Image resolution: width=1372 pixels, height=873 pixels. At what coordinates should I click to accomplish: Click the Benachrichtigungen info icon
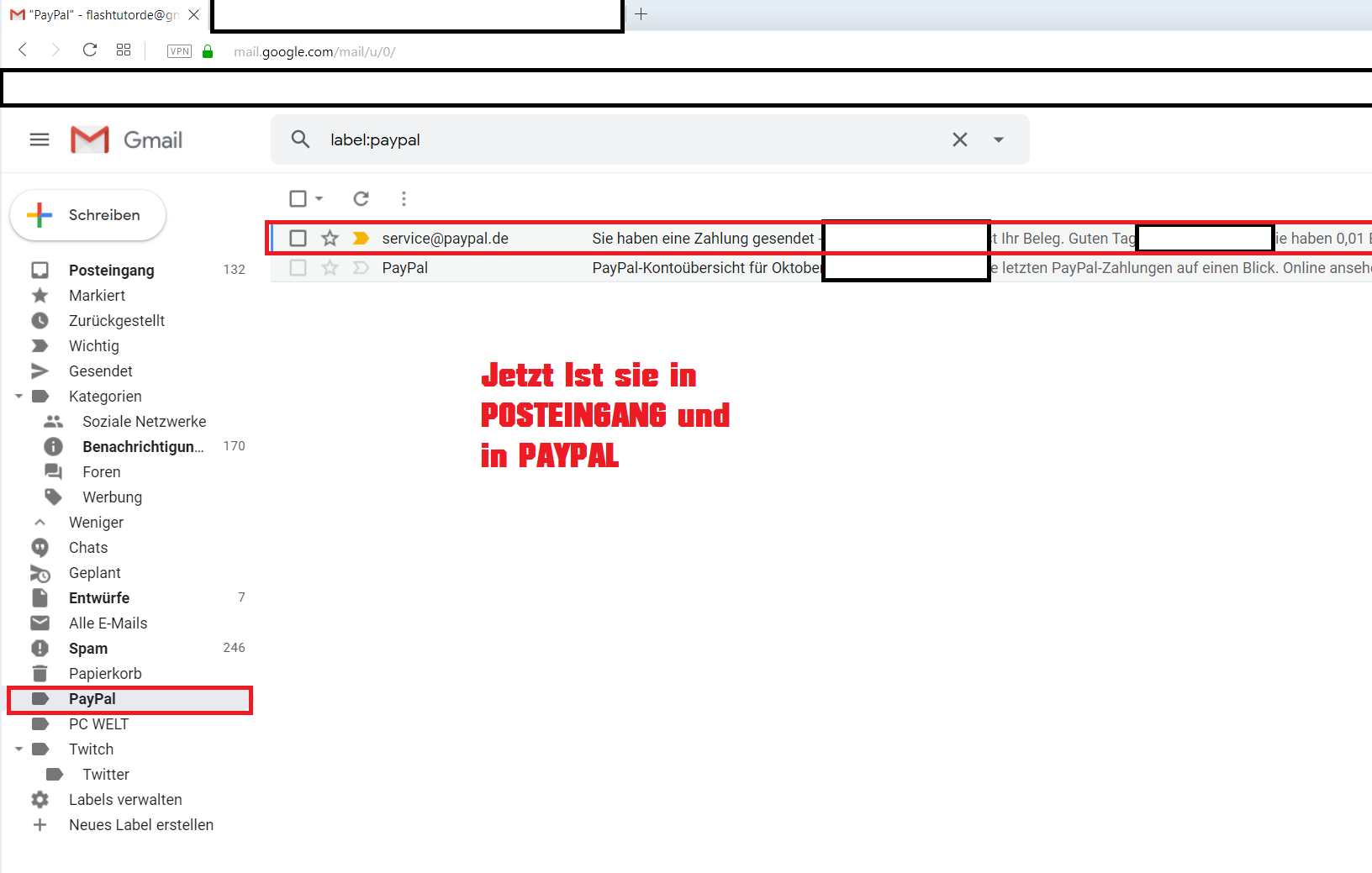[x=53, y=446]
